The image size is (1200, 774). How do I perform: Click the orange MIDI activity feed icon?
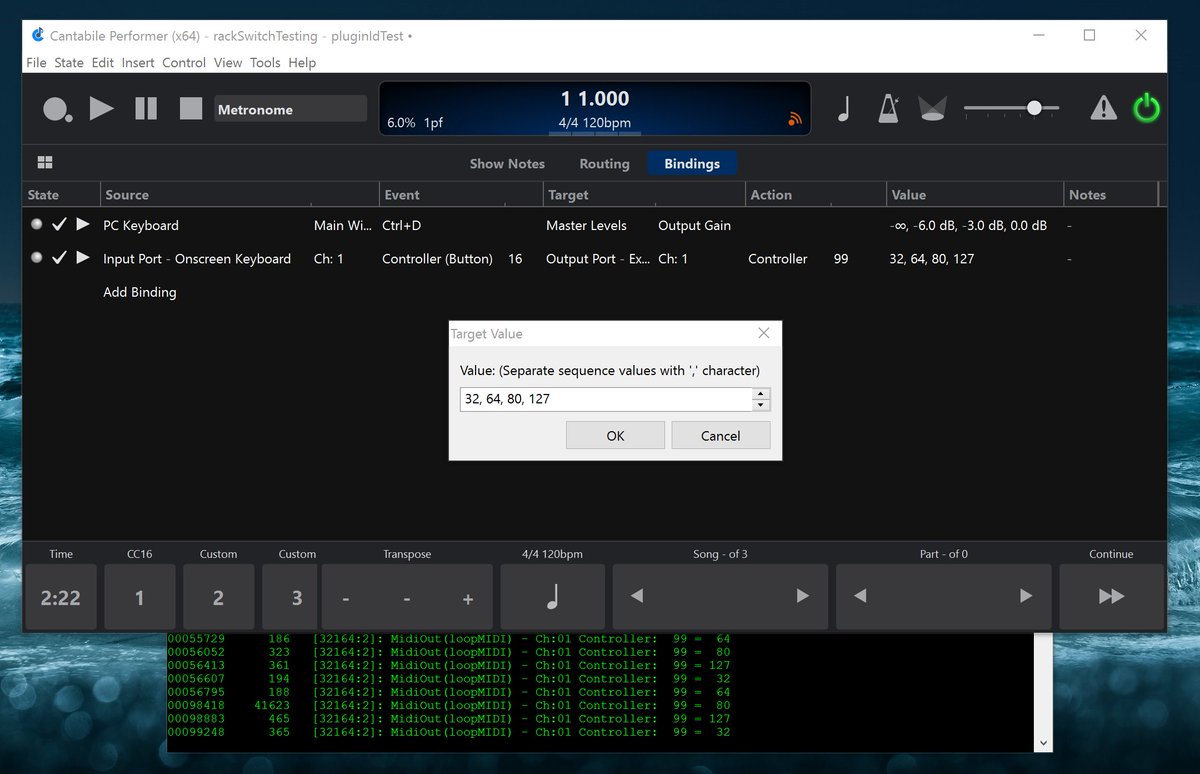tap(795, 120)
